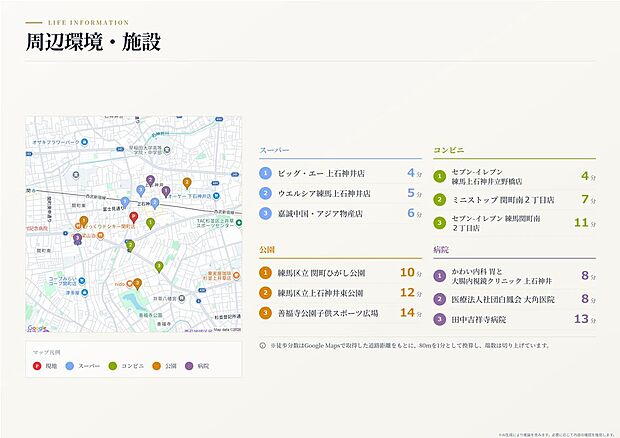Click badge 3 beside 嘉誠中国・アジア物産店
The image size is (620, 438).
point(265,213)
